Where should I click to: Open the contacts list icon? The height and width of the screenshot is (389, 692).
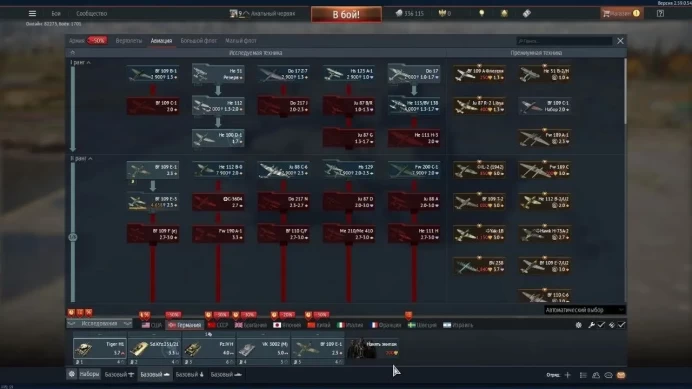pyautogui.click(x=583, y=375)
